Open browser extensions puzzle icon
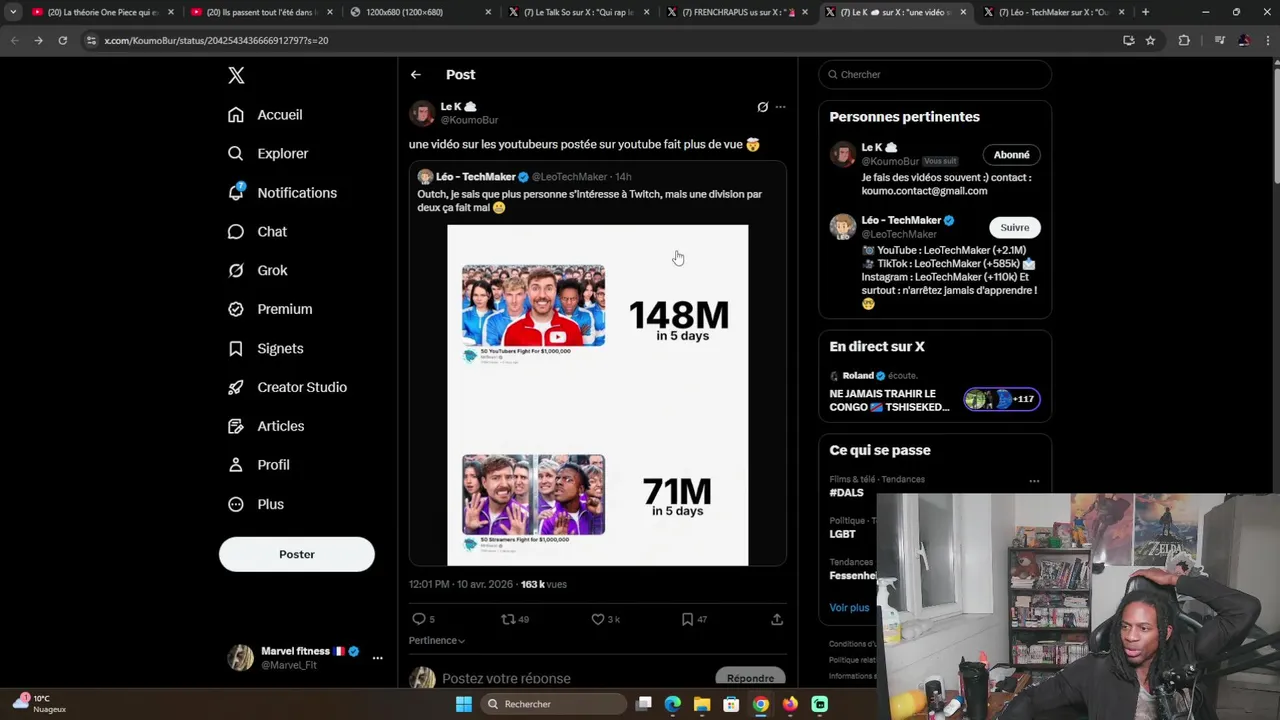 click(x=1184, y=40)
